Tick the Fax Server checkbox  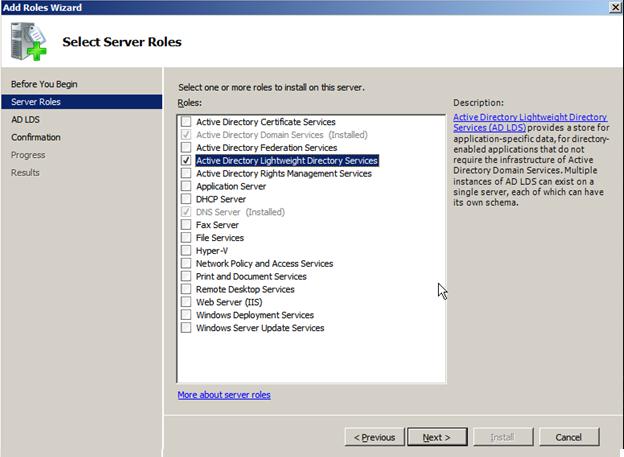click(186, 225)
